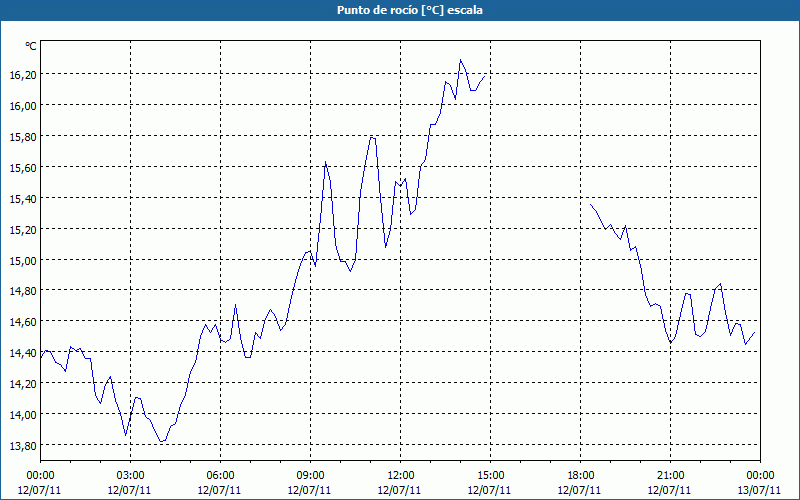800x500 pixels.
Task: Click the "Punto de rocío [°C] escala" title
Action: (410, 10)
